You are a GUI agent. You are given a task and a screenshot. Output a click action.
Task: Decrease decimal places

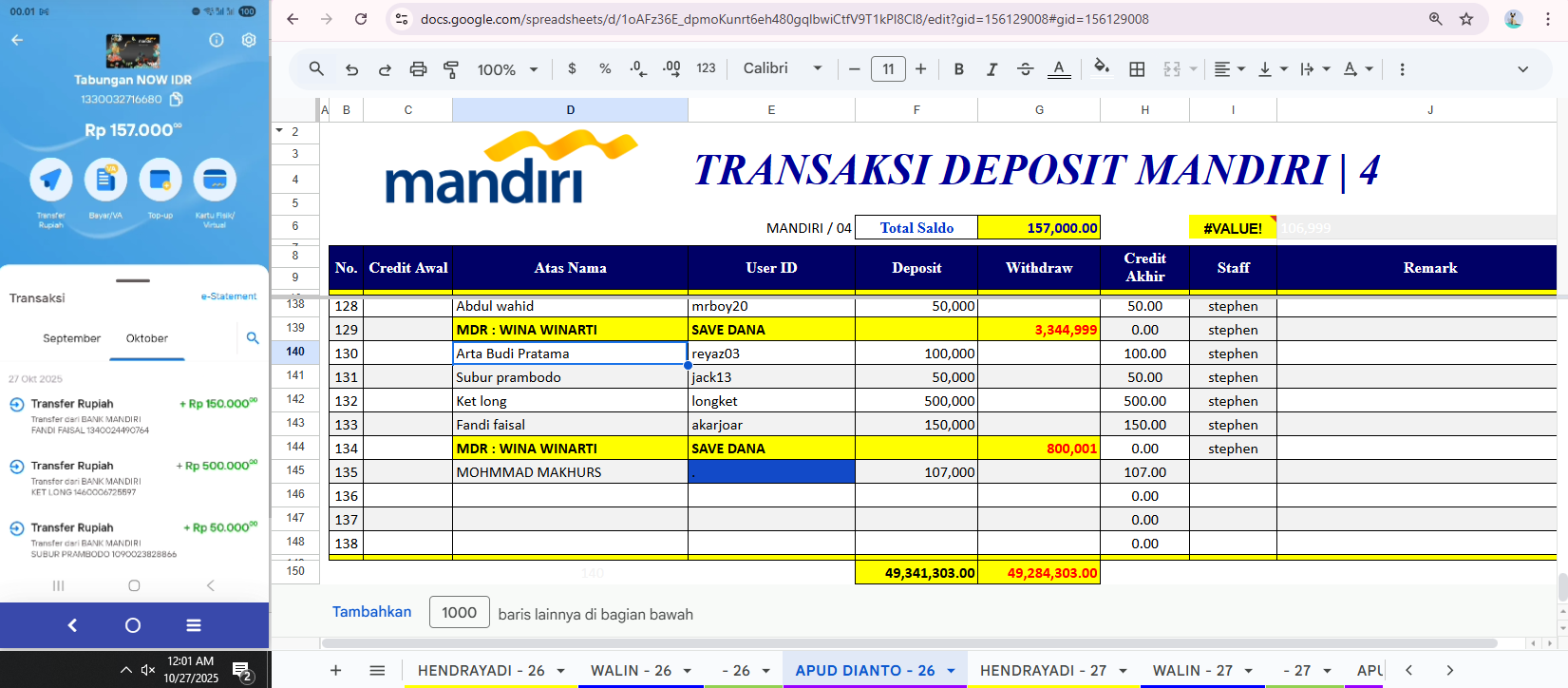638,68
